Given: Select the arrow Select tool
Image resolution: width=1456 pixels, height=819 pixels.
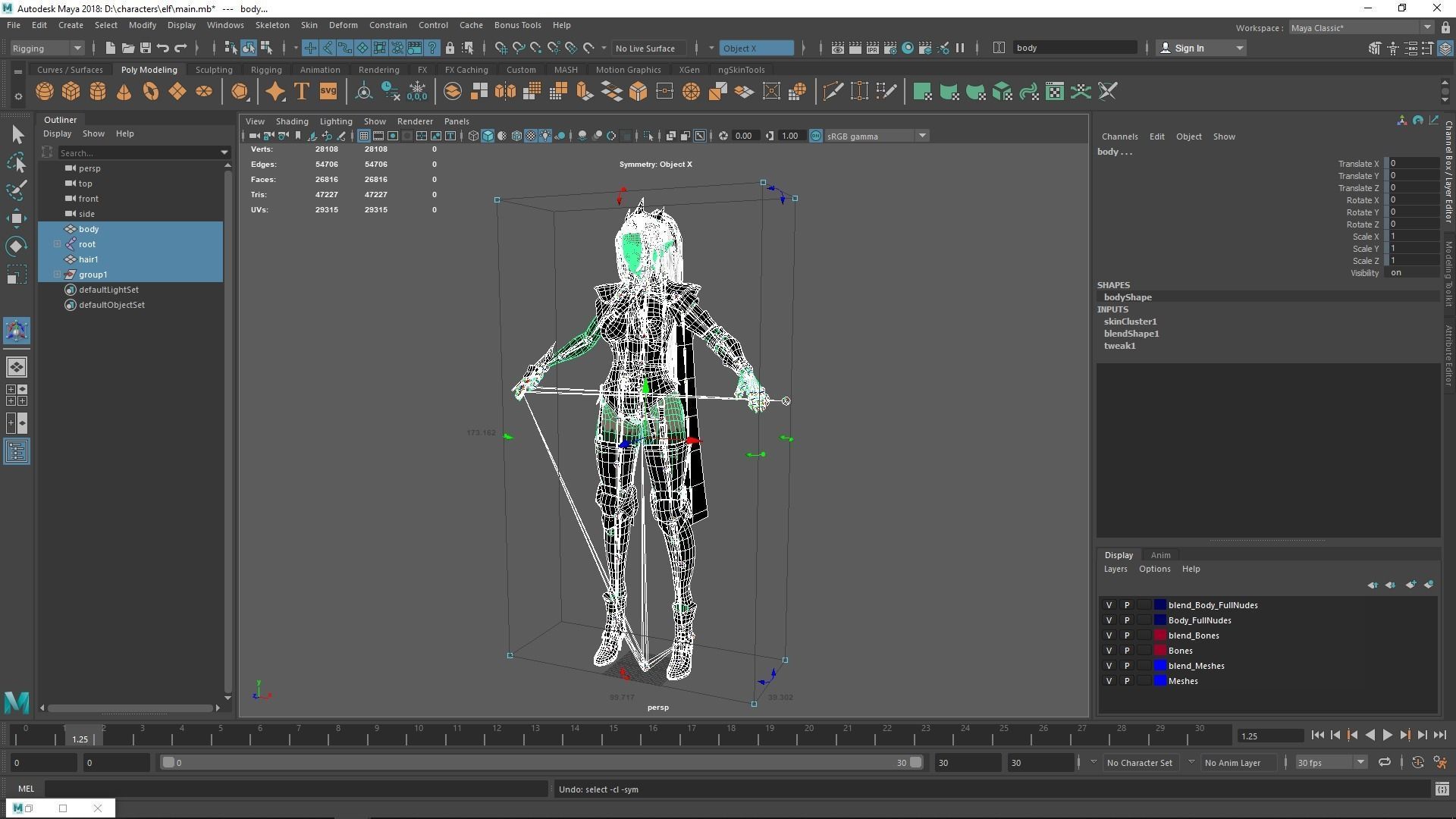Looking at the screenshot, I should [x=17, y=135].
